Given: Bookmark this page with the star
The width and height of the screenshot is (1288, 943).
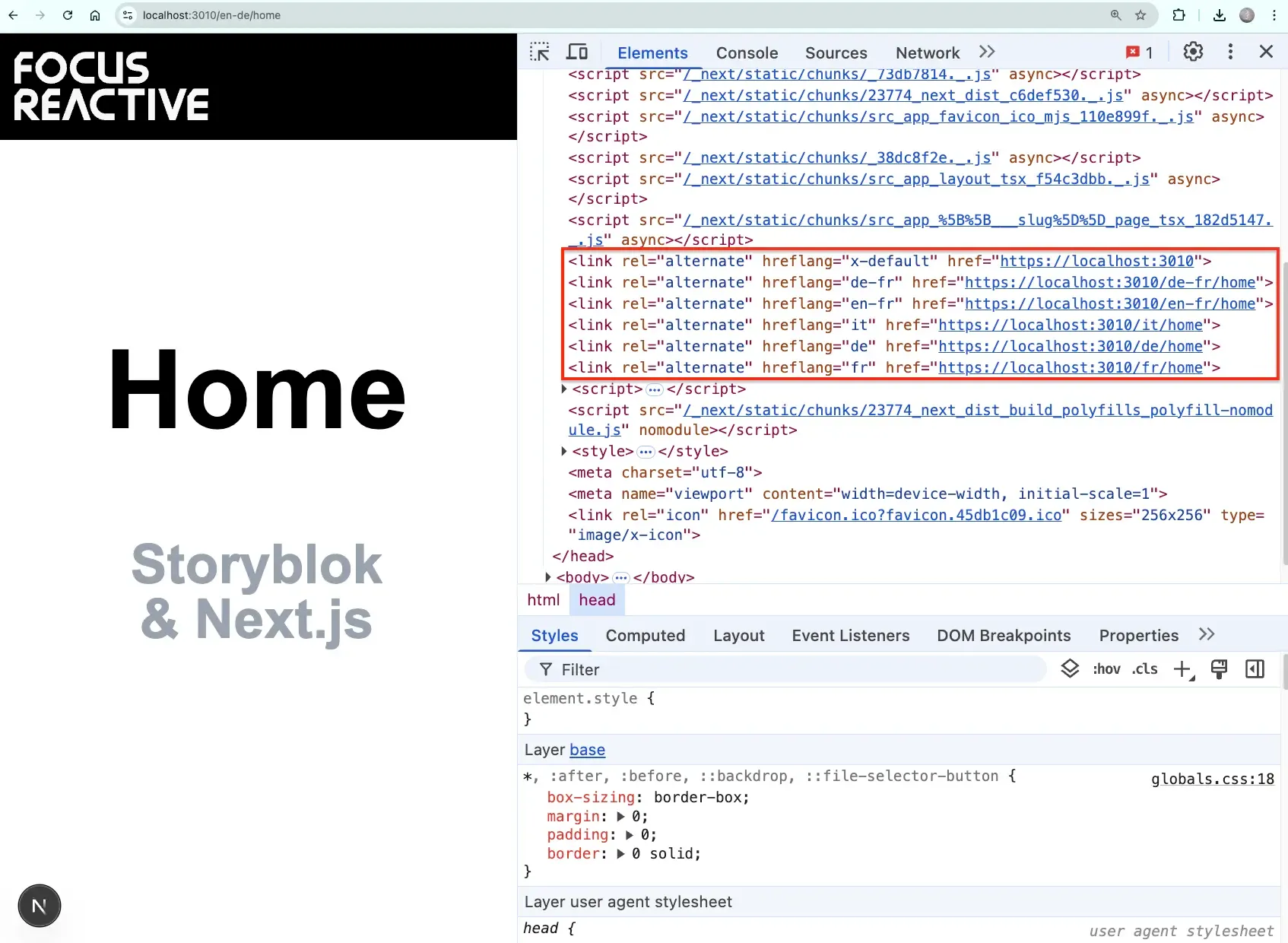Looking at the screenshot, I should pyautogui.click(x=1140, y=15).
